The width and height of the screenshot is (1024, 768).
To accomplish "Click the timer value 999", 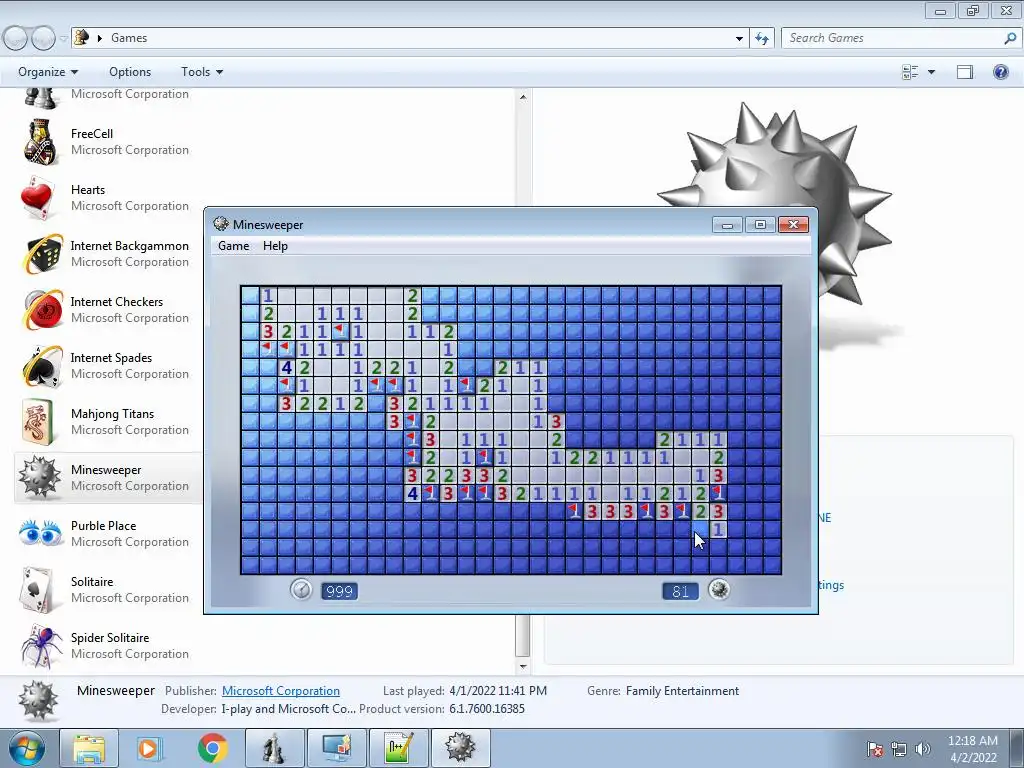I will [340, 591].
